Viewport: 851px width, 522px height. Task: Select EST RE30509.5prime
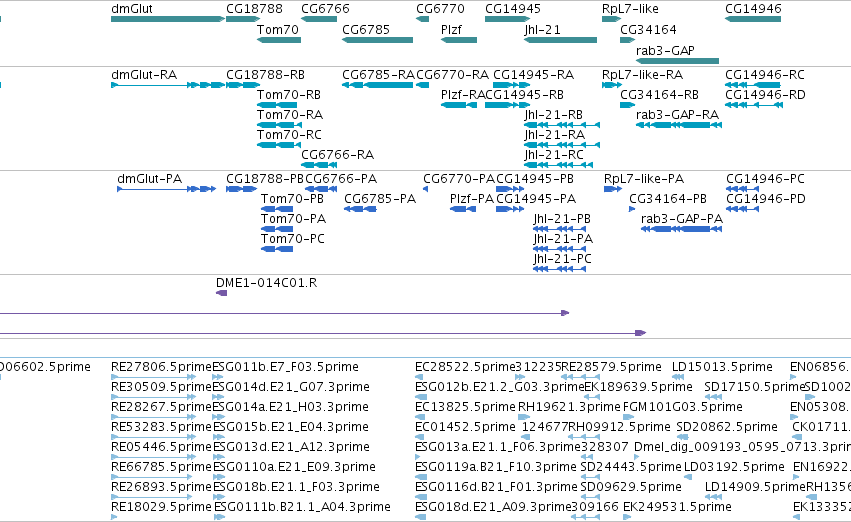tap(161, 387)
